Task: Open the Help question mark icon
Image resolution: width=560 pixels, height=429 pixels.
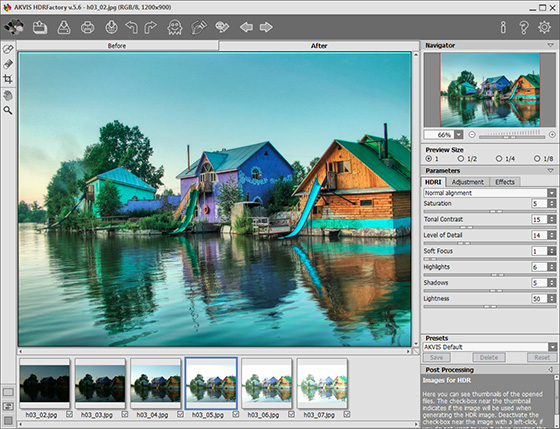Action: click(x=524, y=27)
